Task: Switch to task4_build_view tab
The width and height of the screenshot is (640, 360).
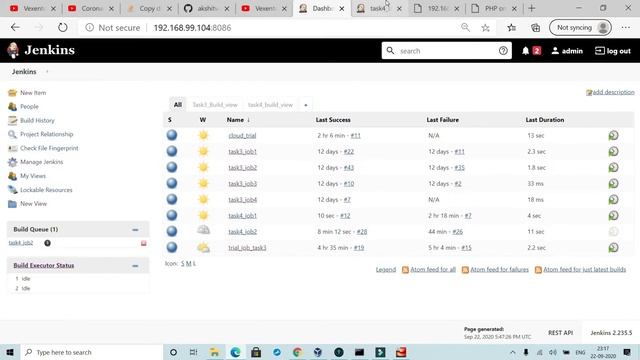Action: pos(270,105)
